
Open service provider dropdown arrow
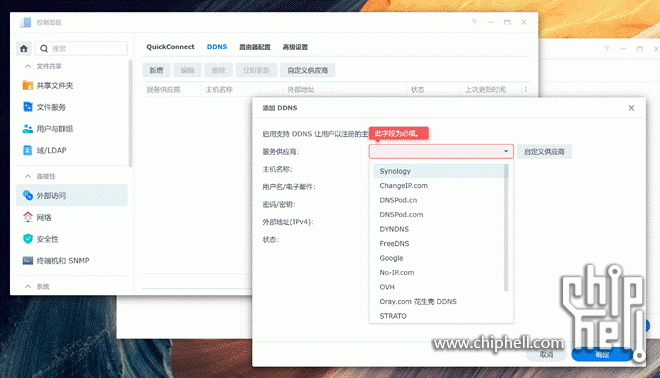click(506, 151)
